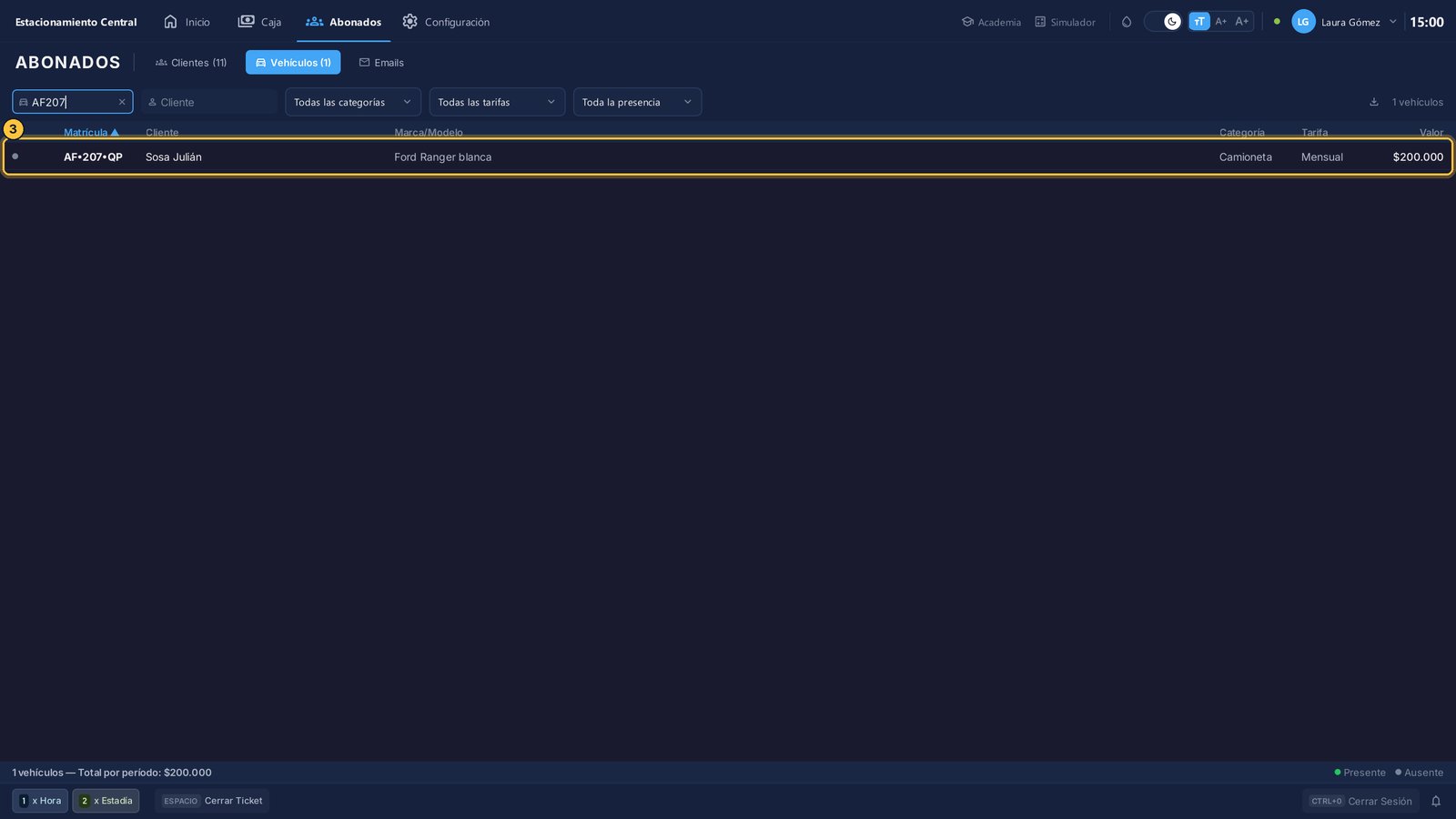
Task: Open the Configuración gear settings
Action: [446, 22]
